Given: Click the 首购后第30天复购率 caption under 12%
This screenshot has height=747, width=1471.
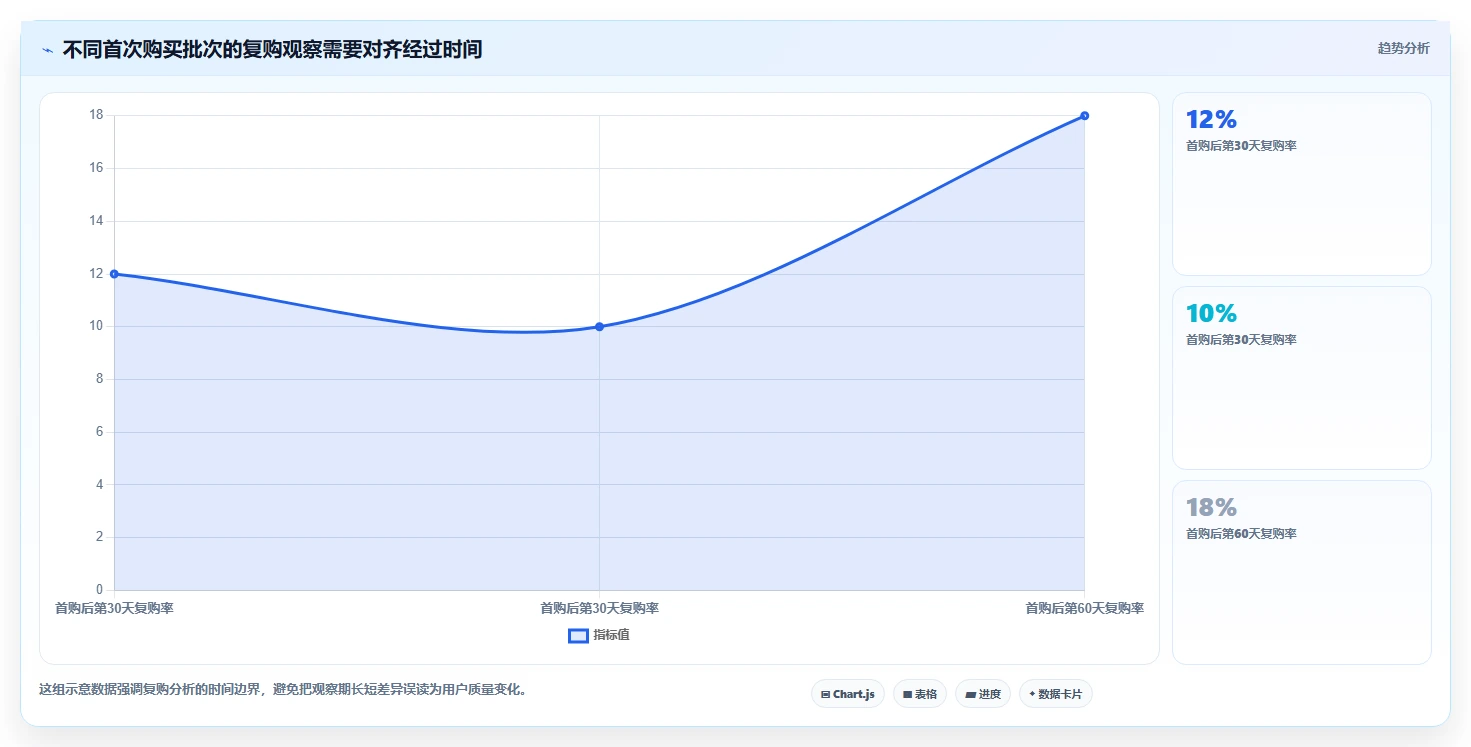Looking at the screenshot, I should [x=1241, y=146].
